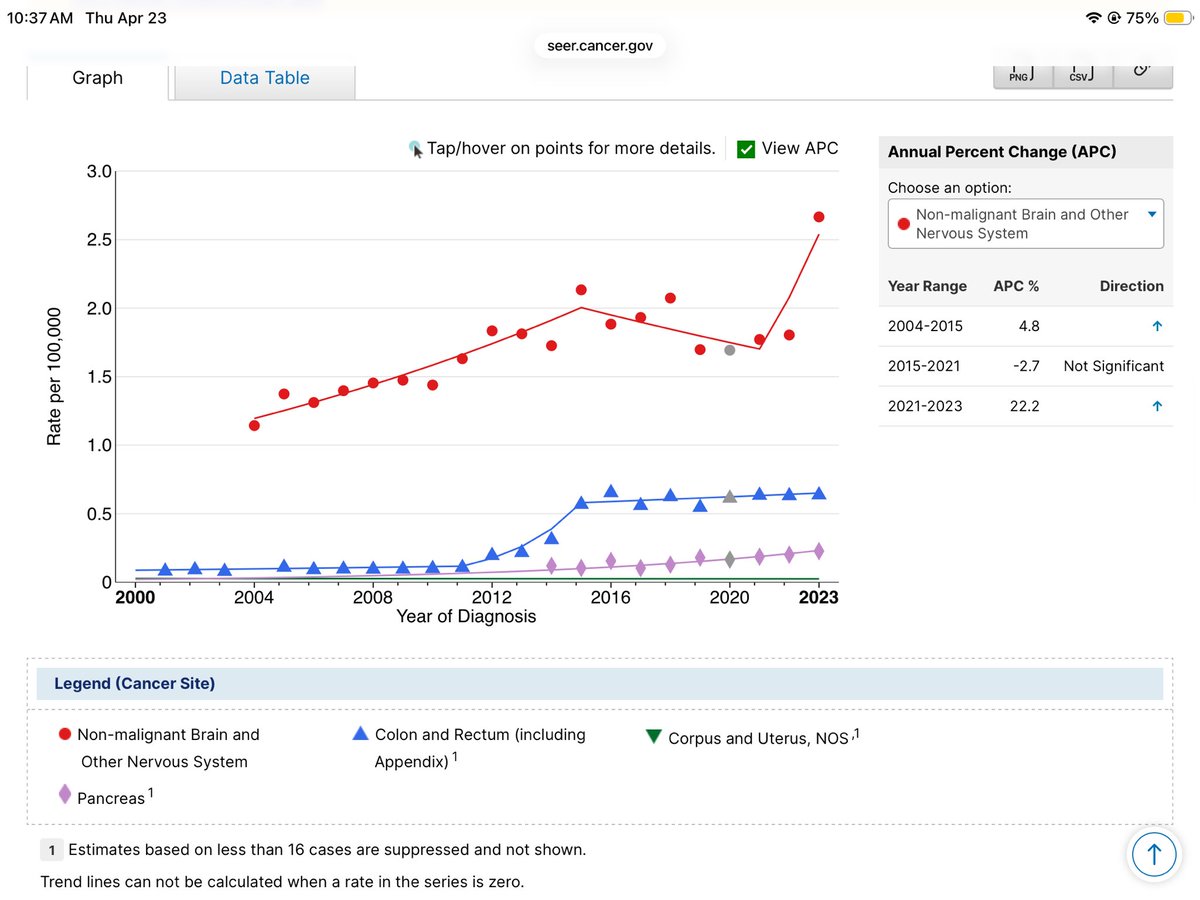Click the Year Range column header
This screenshot has width=1200, height=900.
point(927,286)
